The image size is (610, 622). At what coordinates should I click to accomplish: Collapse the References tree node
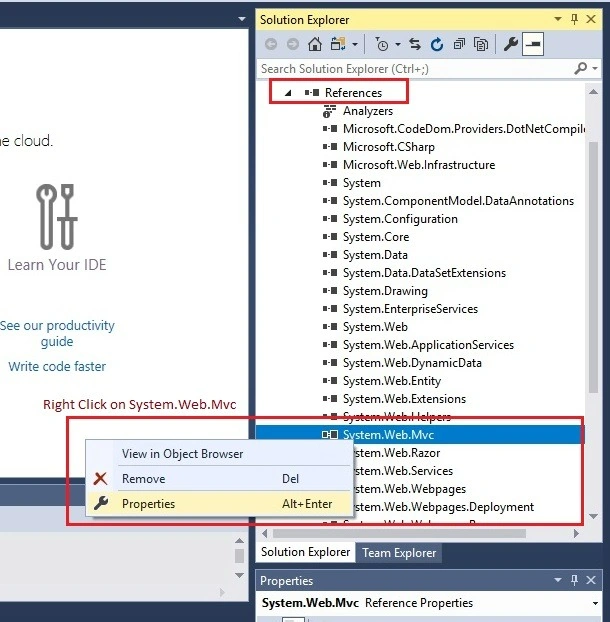[288, 93]
